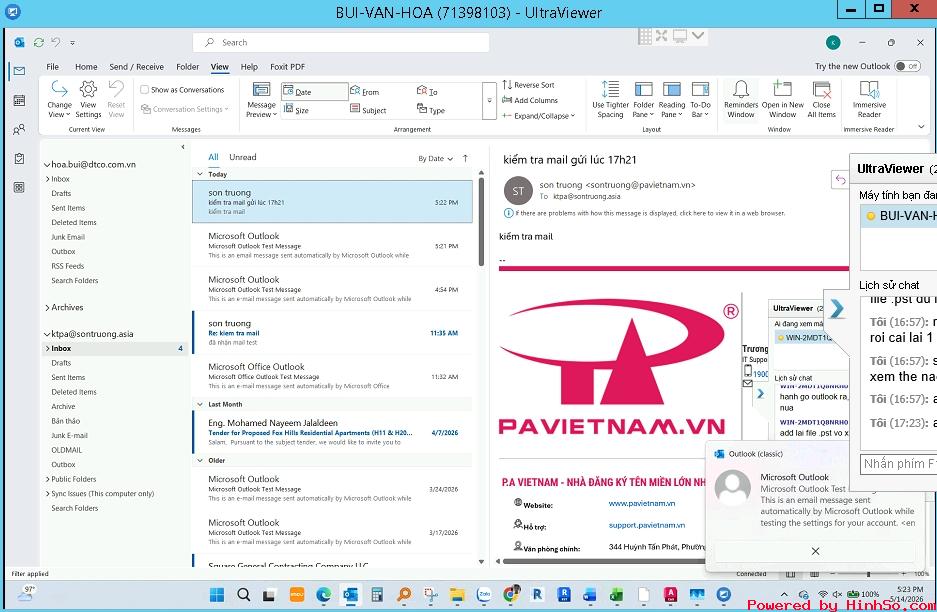Show Unread messages filter tab
The width and height of the screenshot is (937, 612).
tap(243, 157)
